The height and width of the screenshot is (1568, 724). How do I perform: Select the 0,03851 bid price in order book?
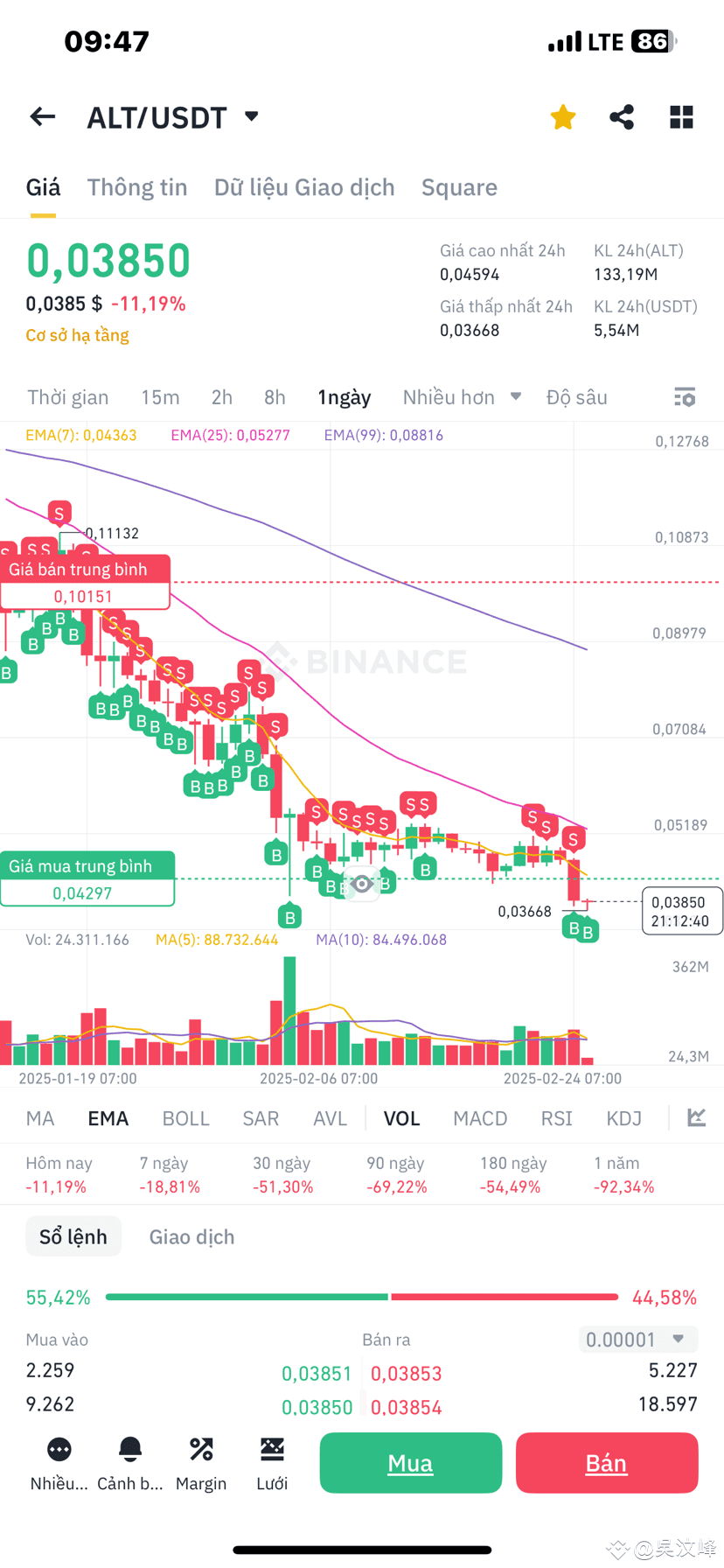click(x=317, y=1373)
